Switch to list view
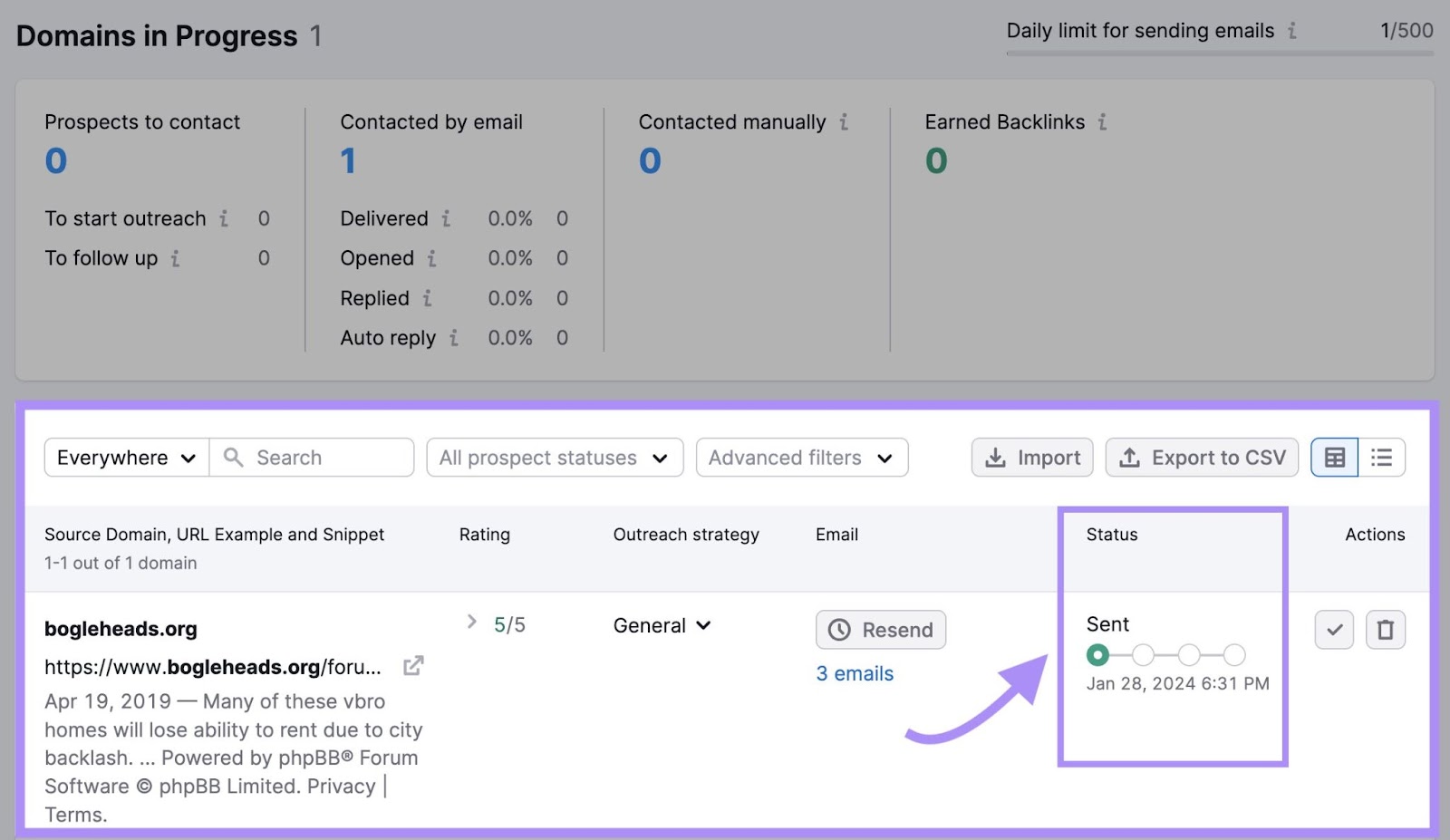Viewport: 1450px width, 840px height. pos(1381,458)
